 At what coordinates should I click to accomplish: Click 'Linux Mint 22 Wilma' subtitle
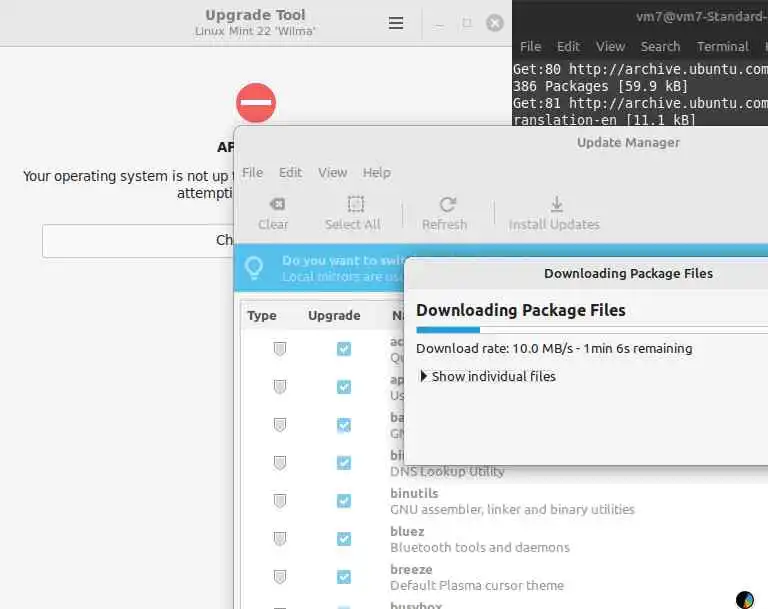point(255,31)
